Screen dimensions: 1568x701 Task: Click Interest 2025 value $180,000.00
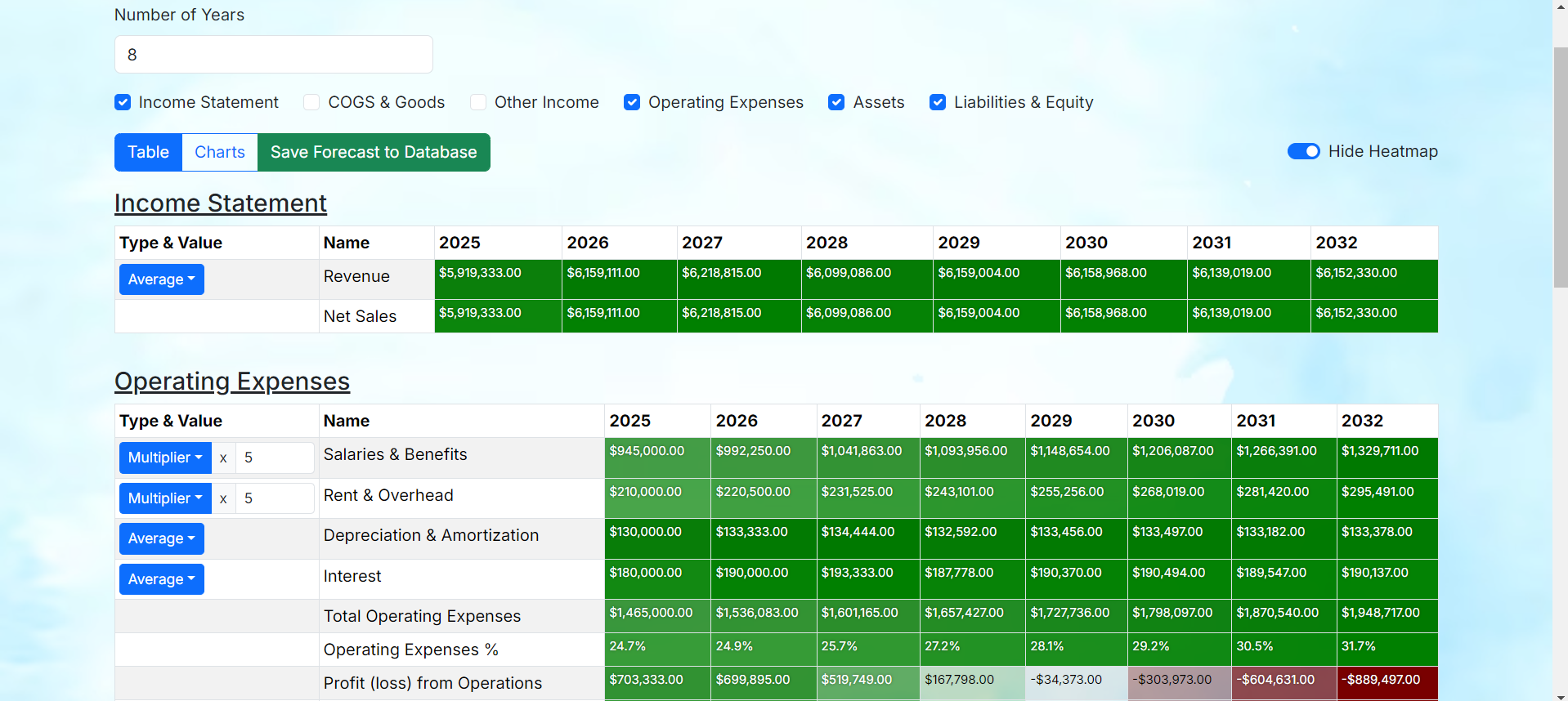coord(657,579)
